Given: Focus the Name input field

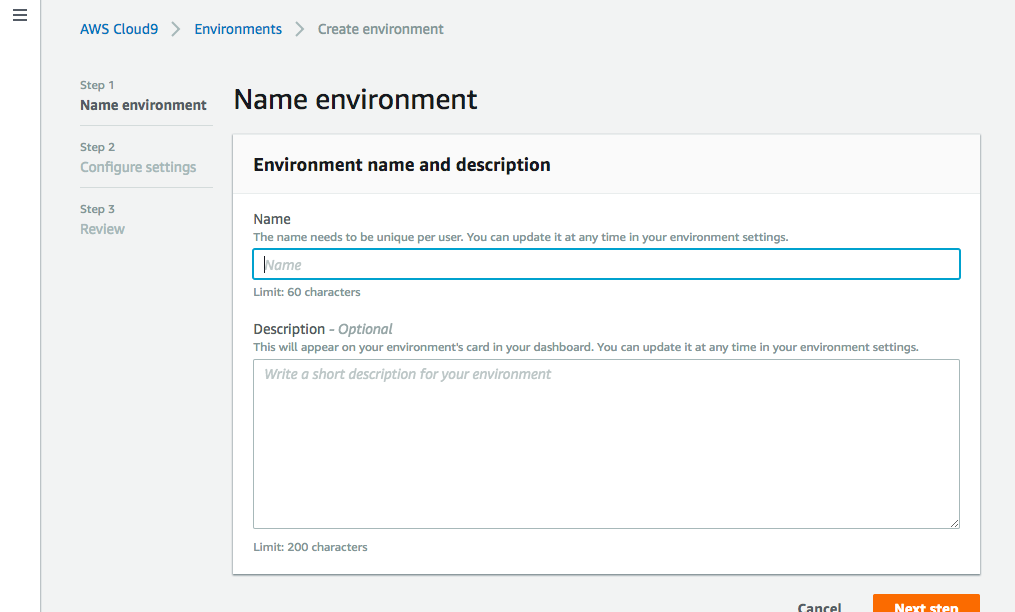Looking at the screenshot, I should click(606, 265).
